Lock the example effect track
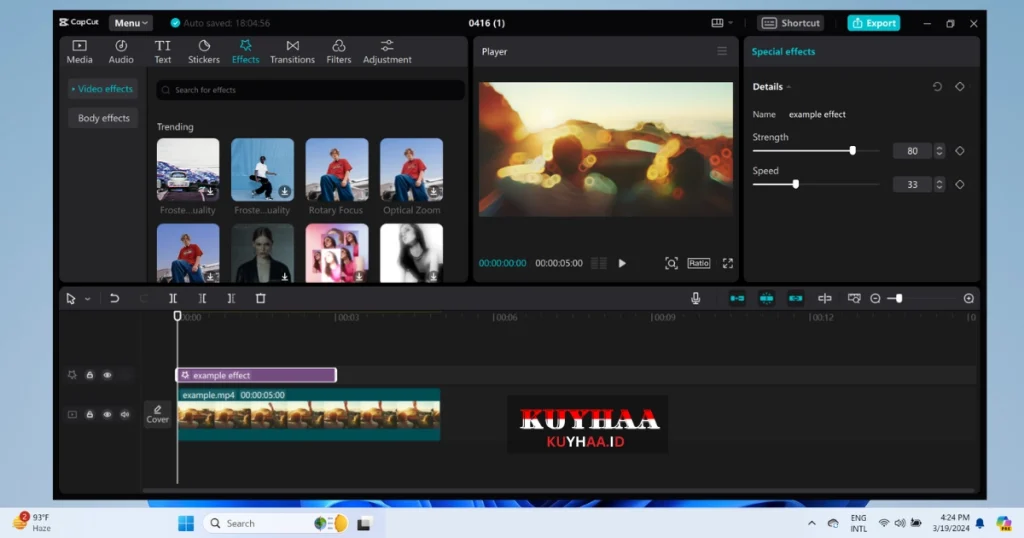 pos(89,375)
